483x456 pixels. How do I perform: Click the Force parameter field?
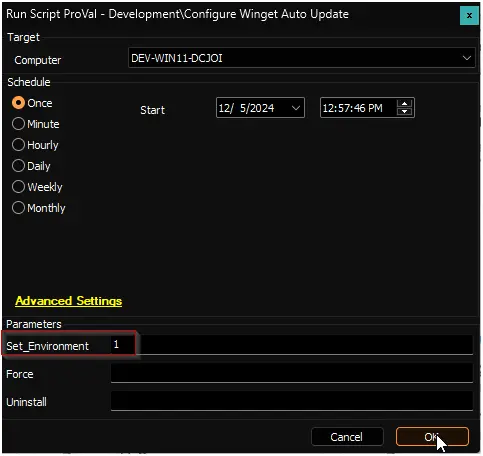pos(292,373)
